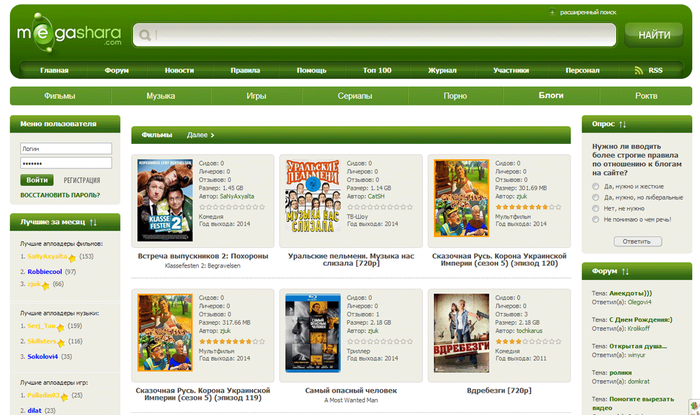700x415 pixels.
Task: Toggle the arrows icon in Форум header
Action: pos(625,271)
